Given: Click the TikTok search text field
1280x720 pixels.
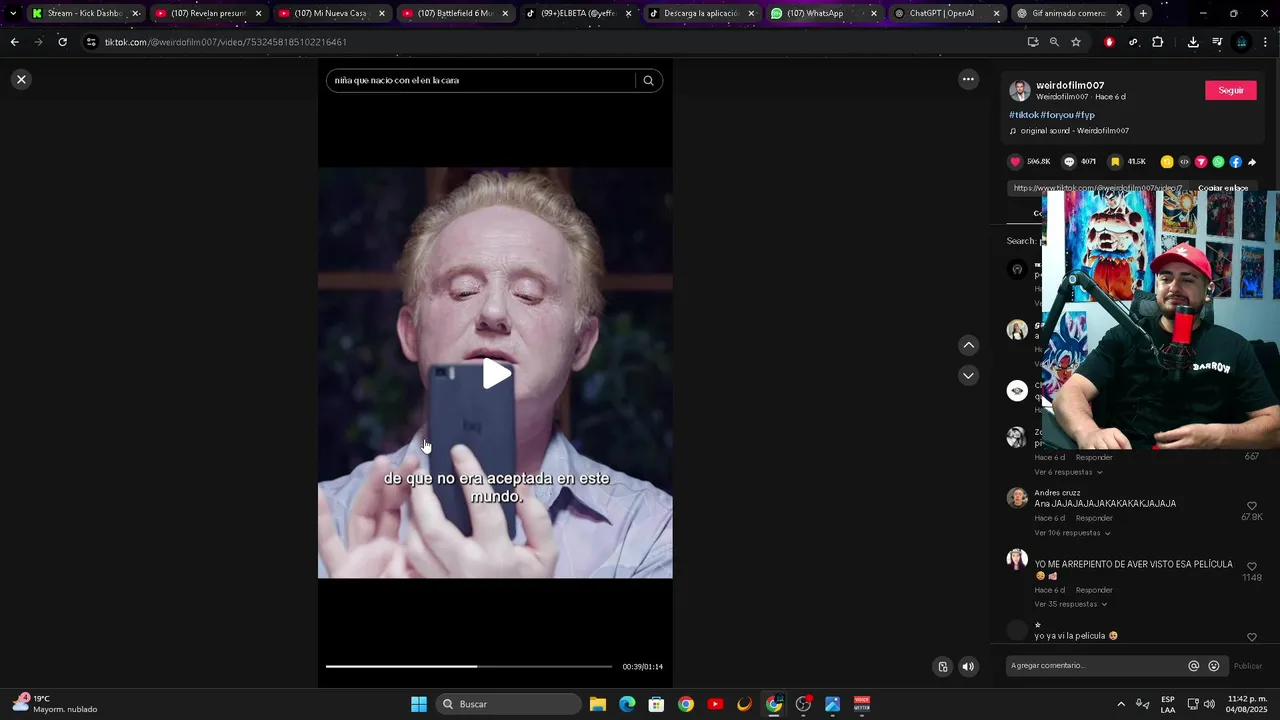Looking at the screenshot, I should [483, 81].
